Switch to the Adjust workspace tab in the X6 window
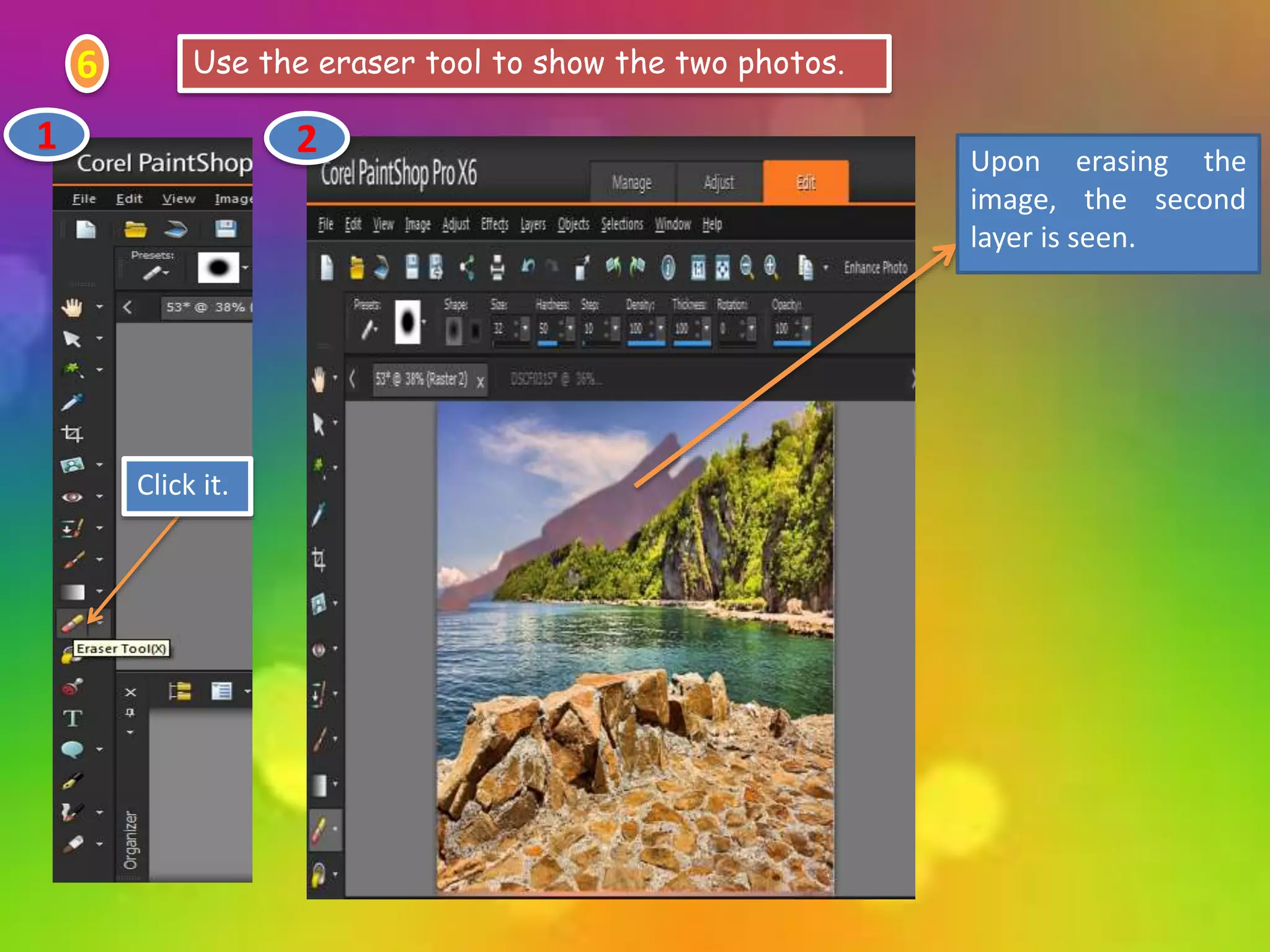Viewport: 1270px width, 952px height. tap(719, 182)
